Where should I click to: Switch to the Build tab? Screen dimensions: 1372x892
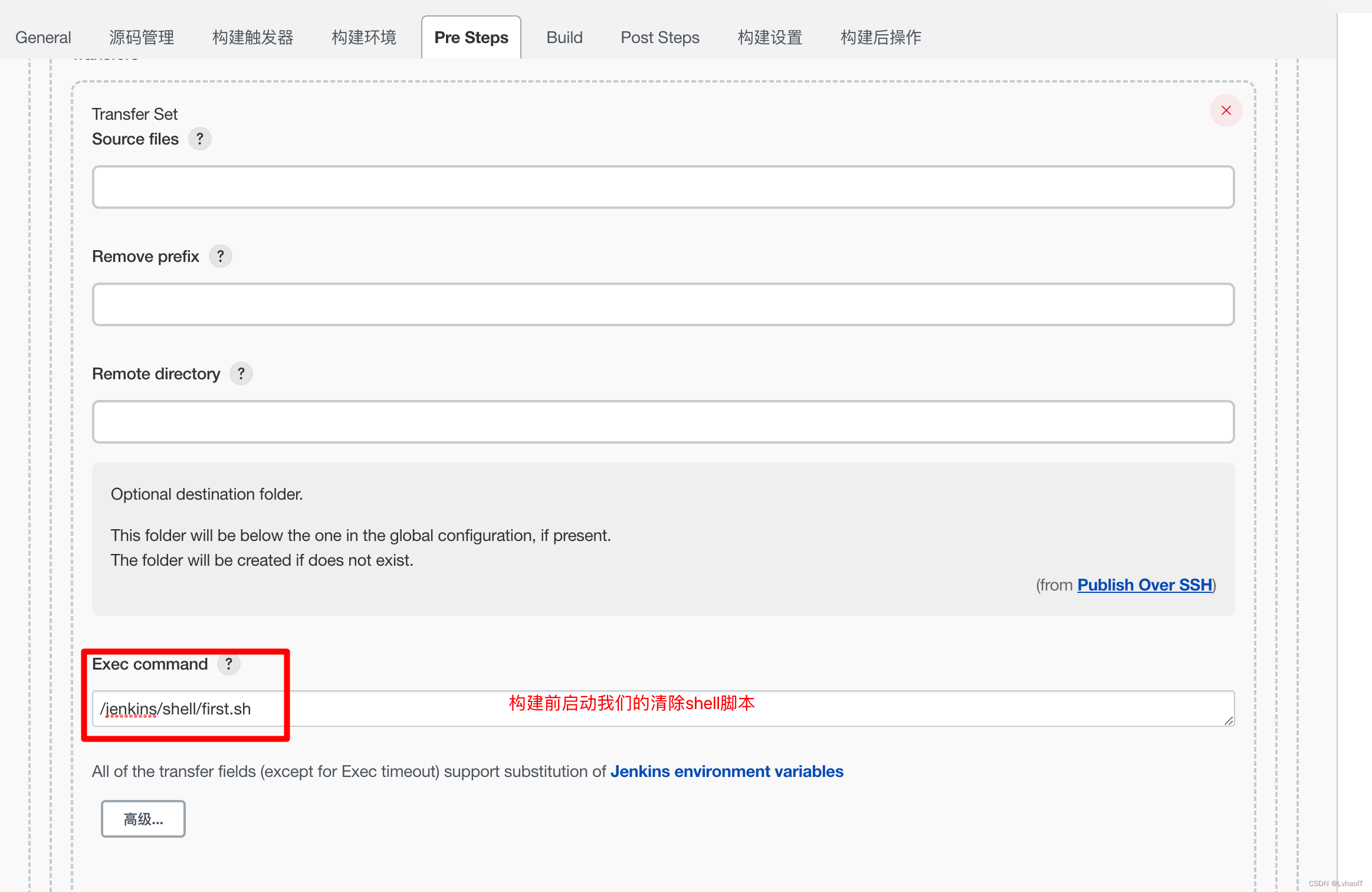pyautogui.click(x=564, y=37)
